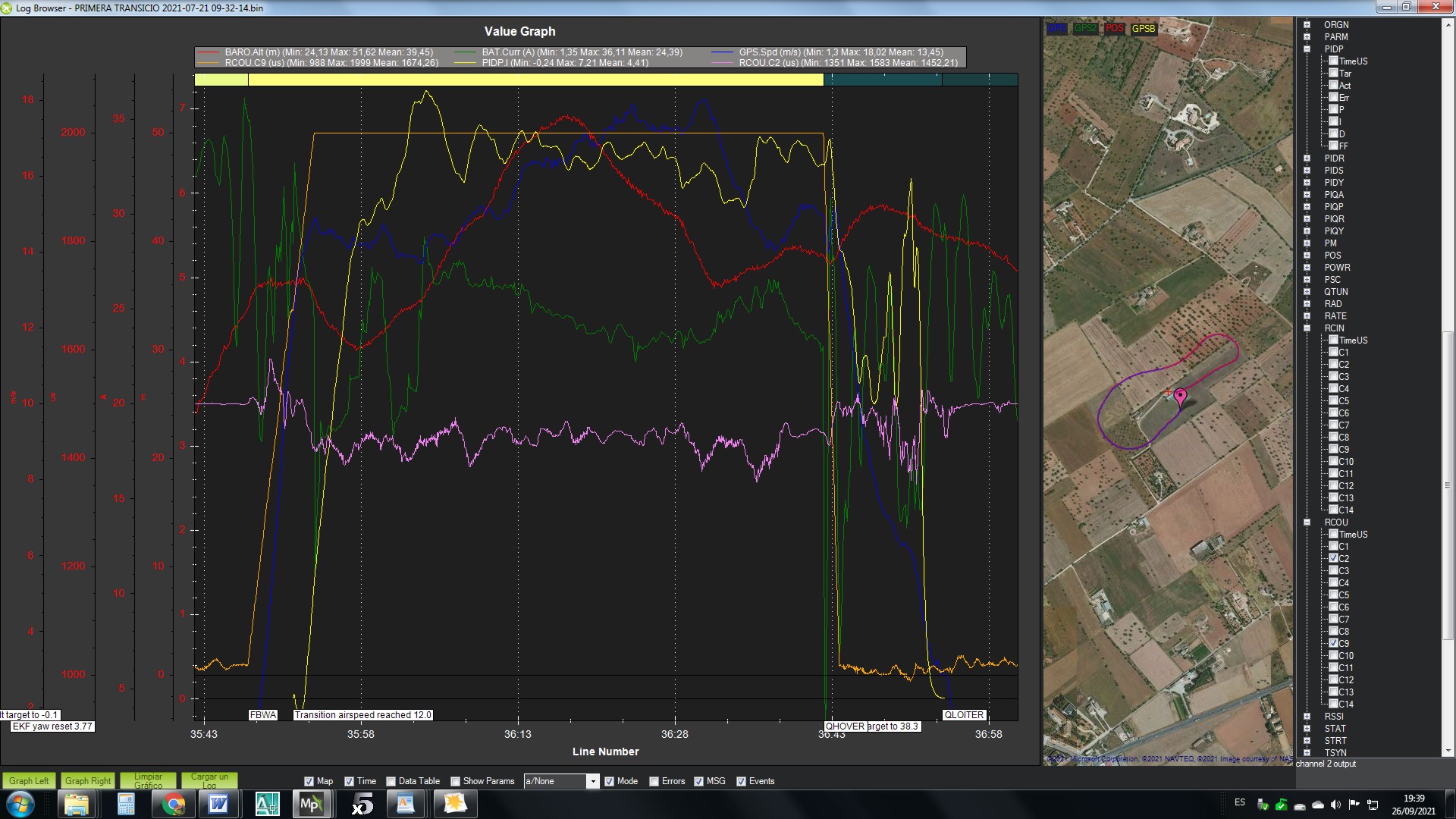
Task: Open the Calculator taskbar icon
Action: tap(126, 804)
